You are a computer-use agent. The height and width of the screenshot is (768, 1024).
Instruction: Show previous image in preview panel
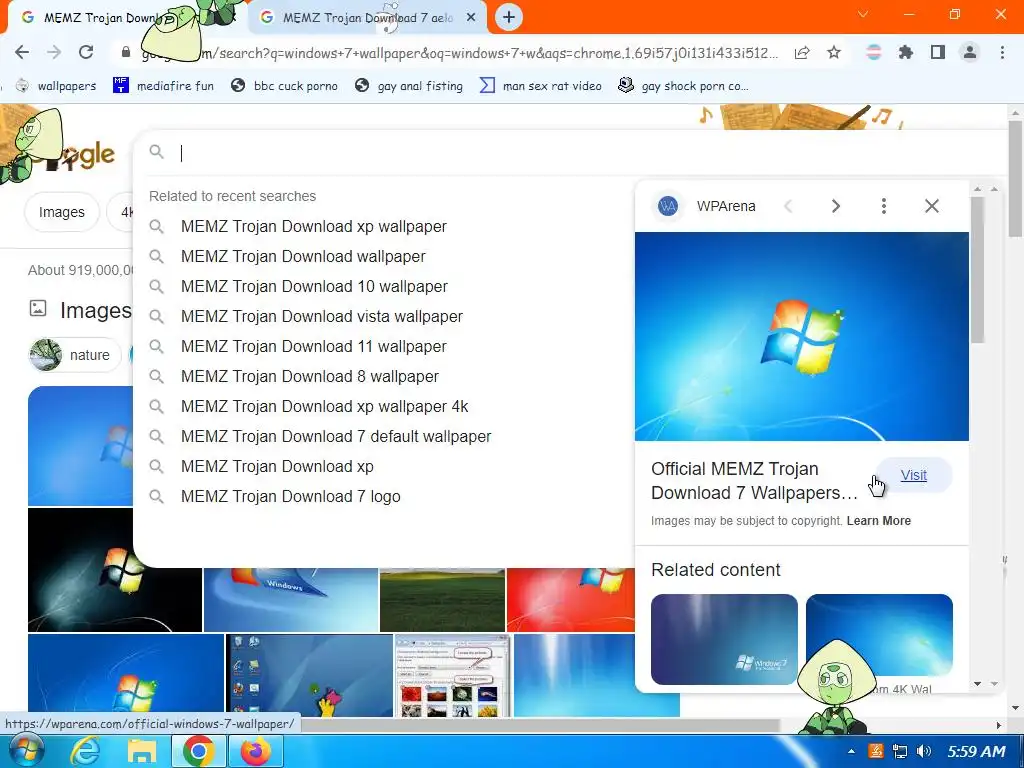pos(788,206)
